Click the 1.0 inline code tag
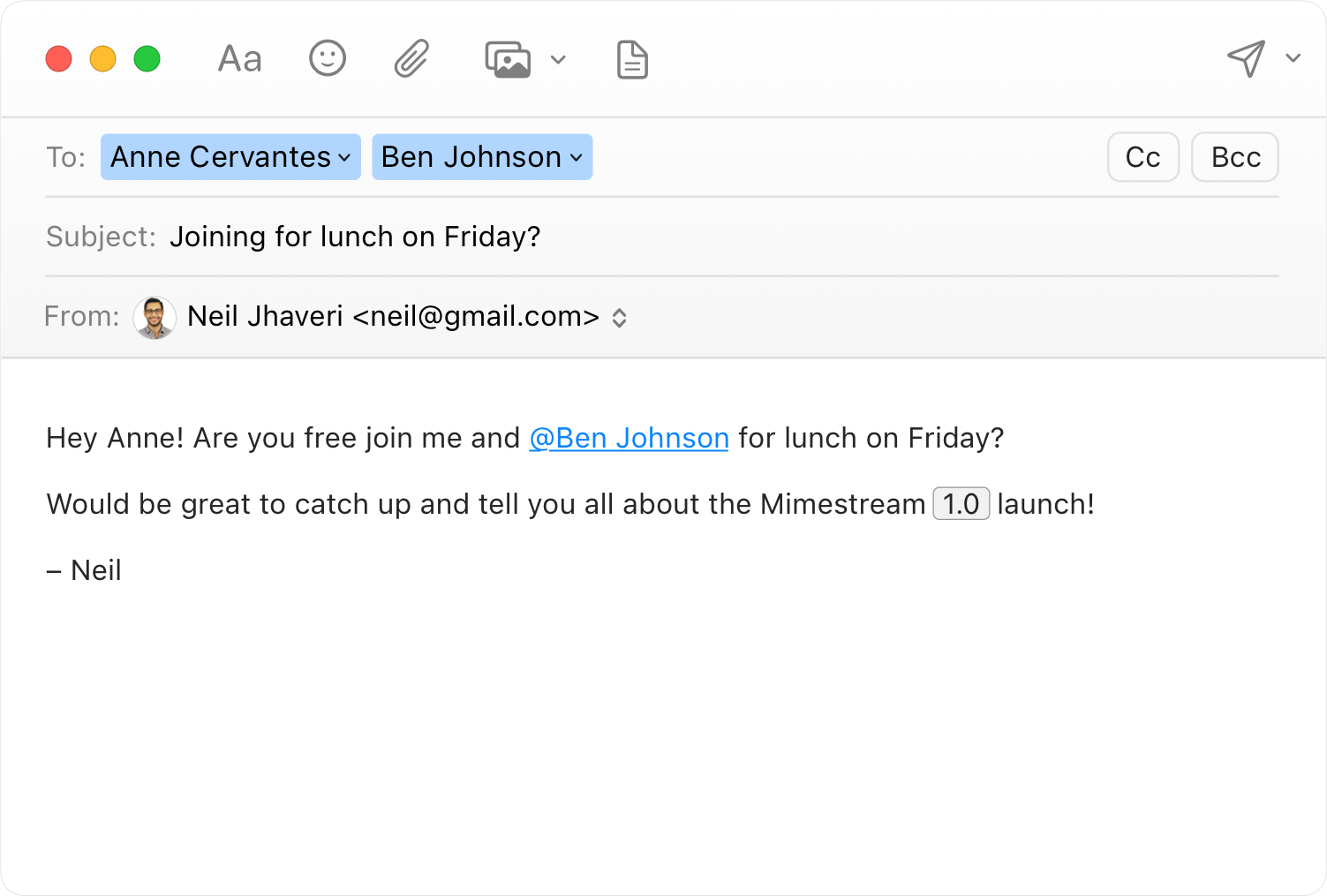This screenshot has width=1327, height=896. pyautogui.click(x=961, y=504)
